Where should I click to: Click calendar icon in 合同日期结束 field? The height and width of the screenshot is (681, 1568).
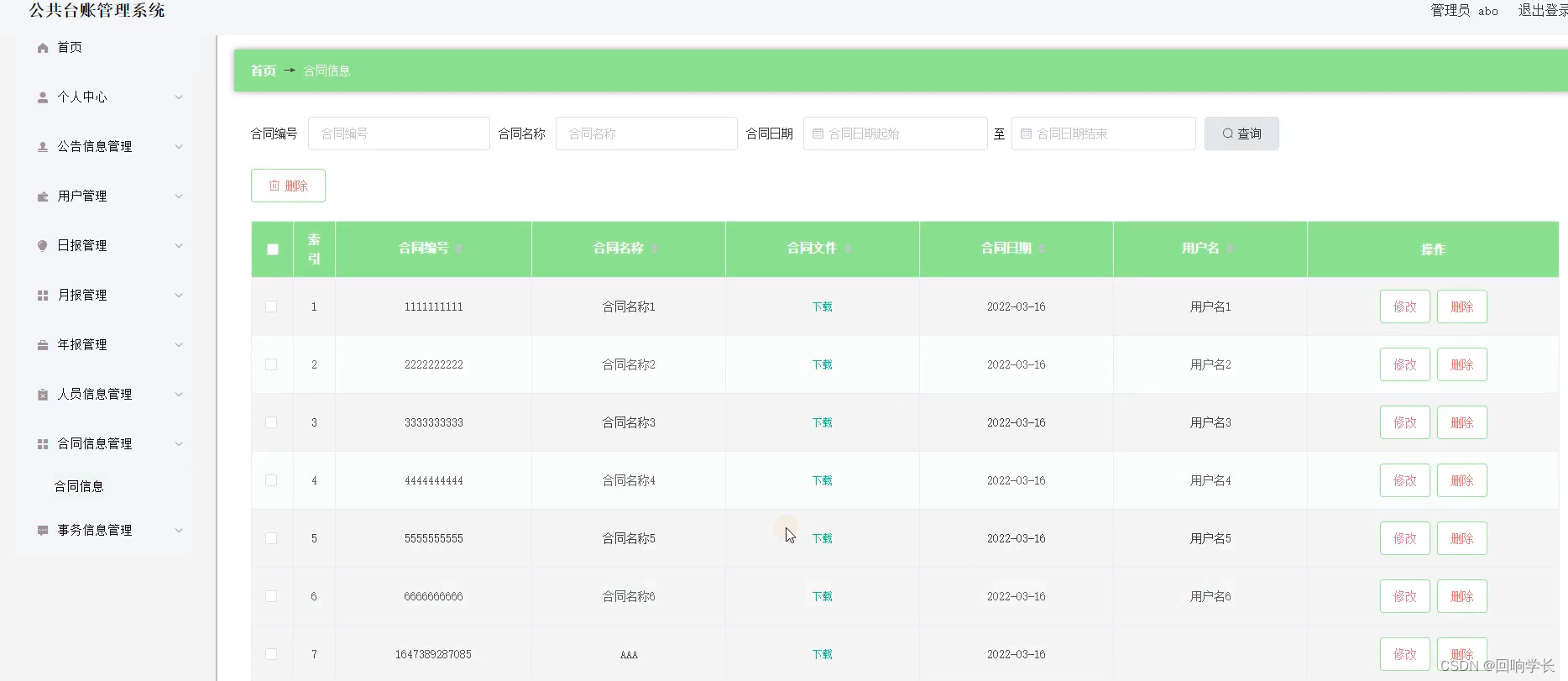click(1026, 134)
